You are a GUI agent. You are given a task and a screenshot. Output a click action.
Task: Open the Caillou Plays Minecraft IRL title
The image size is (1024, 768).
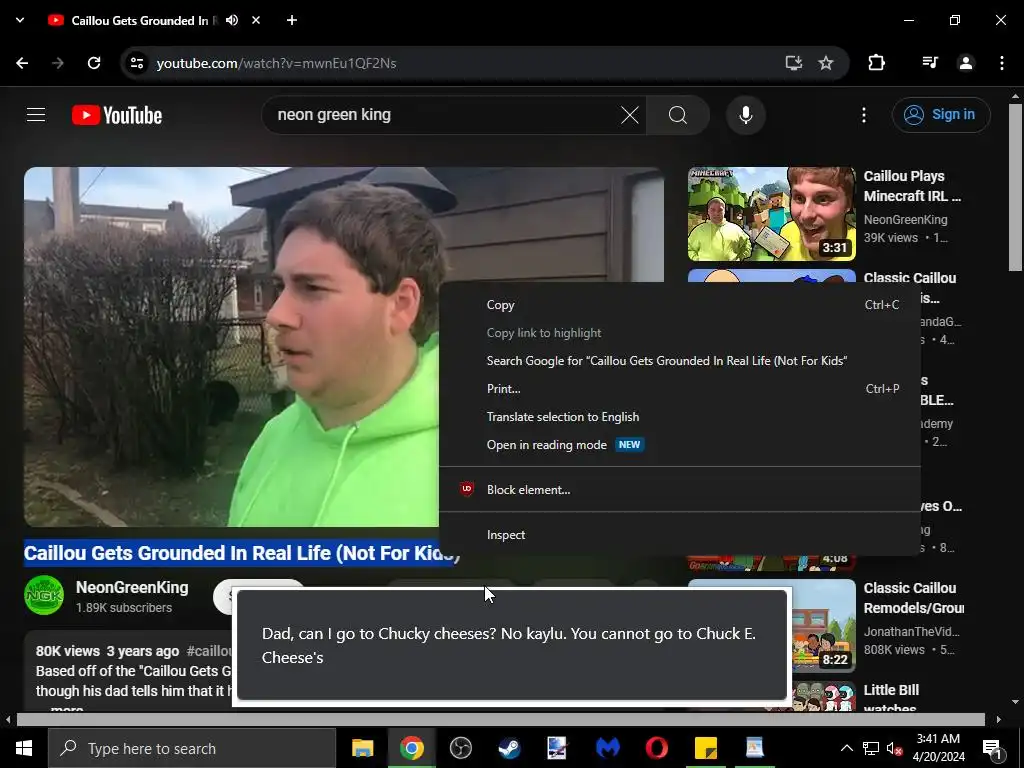(912, 186)
